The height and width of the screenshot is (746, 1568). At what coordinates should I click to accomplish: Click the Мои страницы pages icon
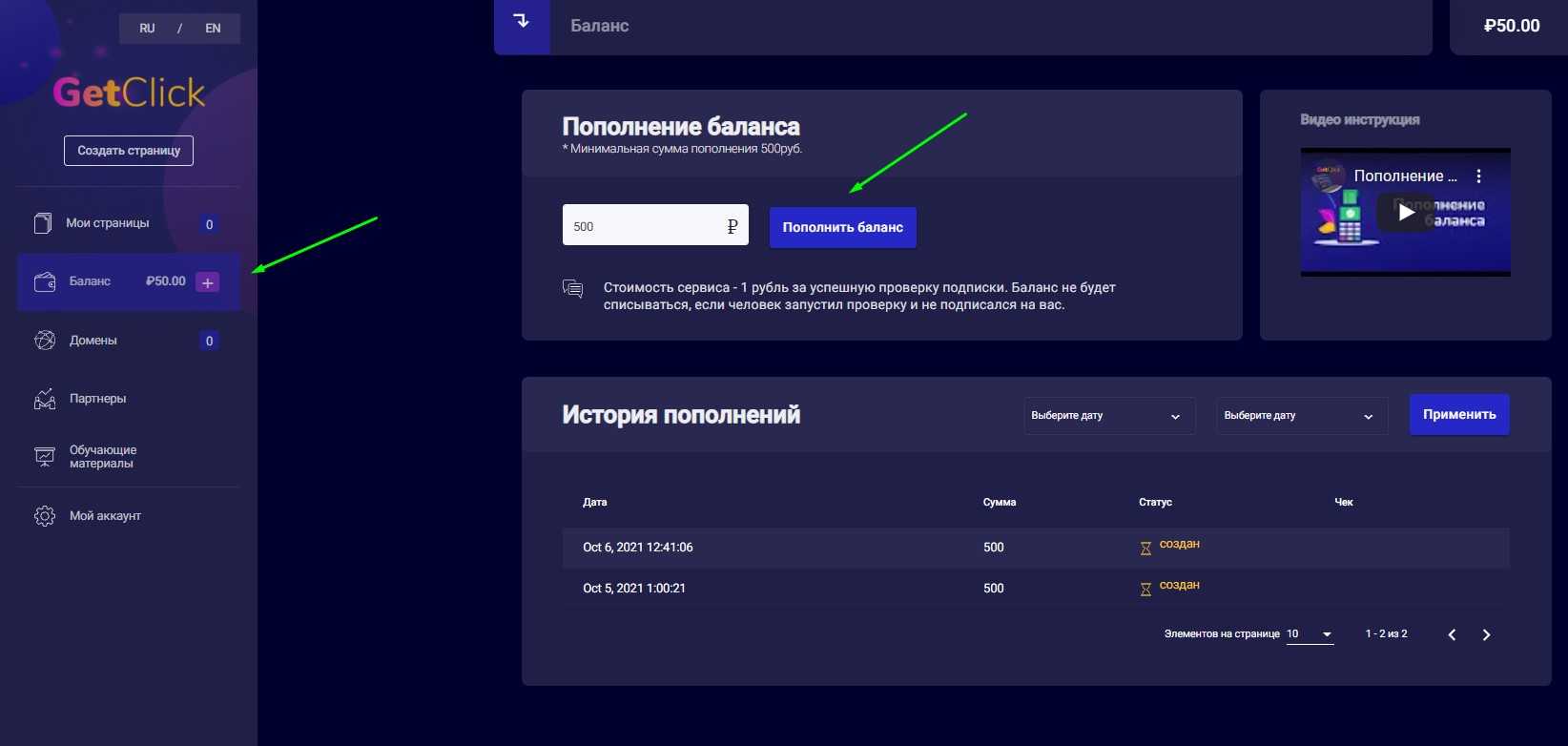[43, 223]
